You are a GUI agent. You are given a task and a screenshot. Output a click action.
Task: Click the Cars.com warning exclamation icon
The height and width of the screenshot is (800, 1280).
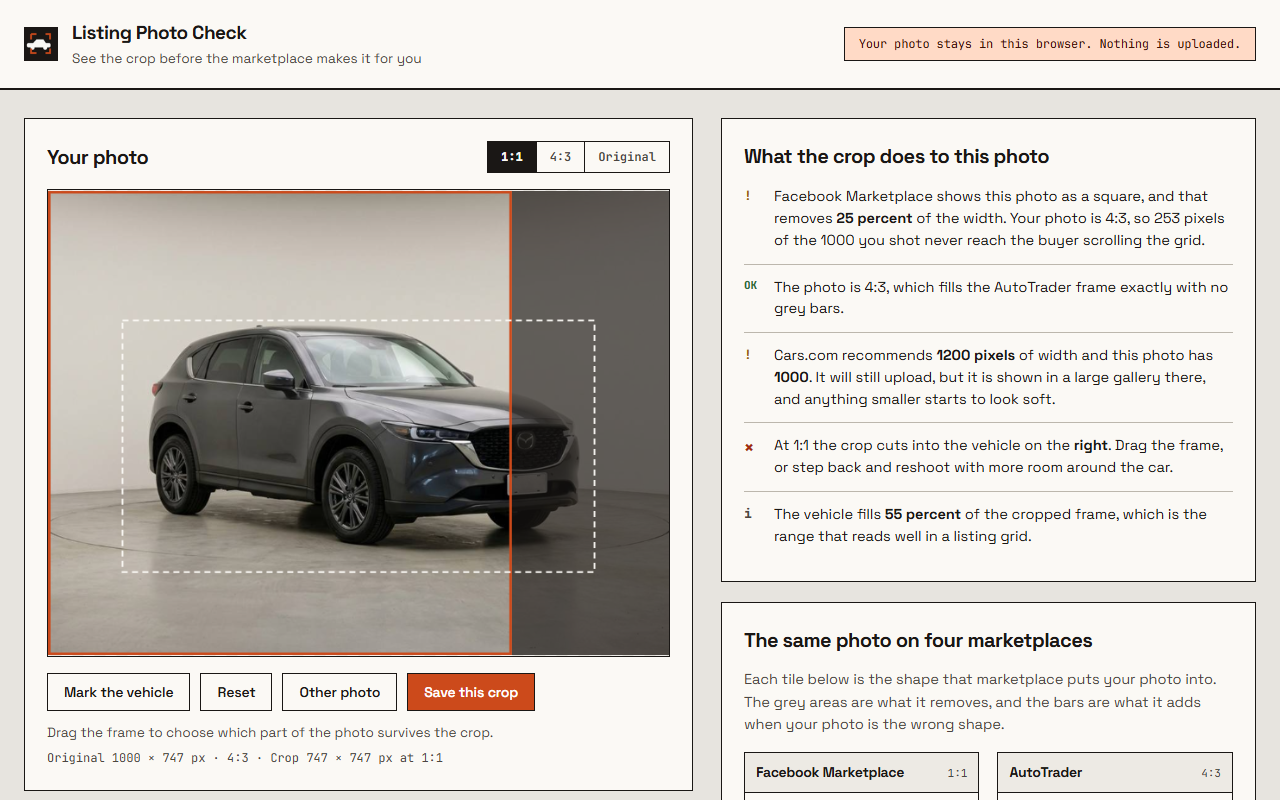[748, 355]
